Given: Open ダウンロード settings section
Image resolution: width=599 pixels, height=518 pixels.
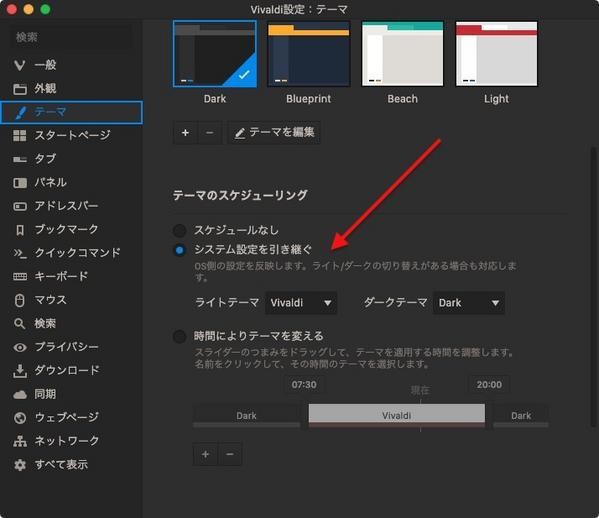Looking at the screenshot, I should coord(71,371).
